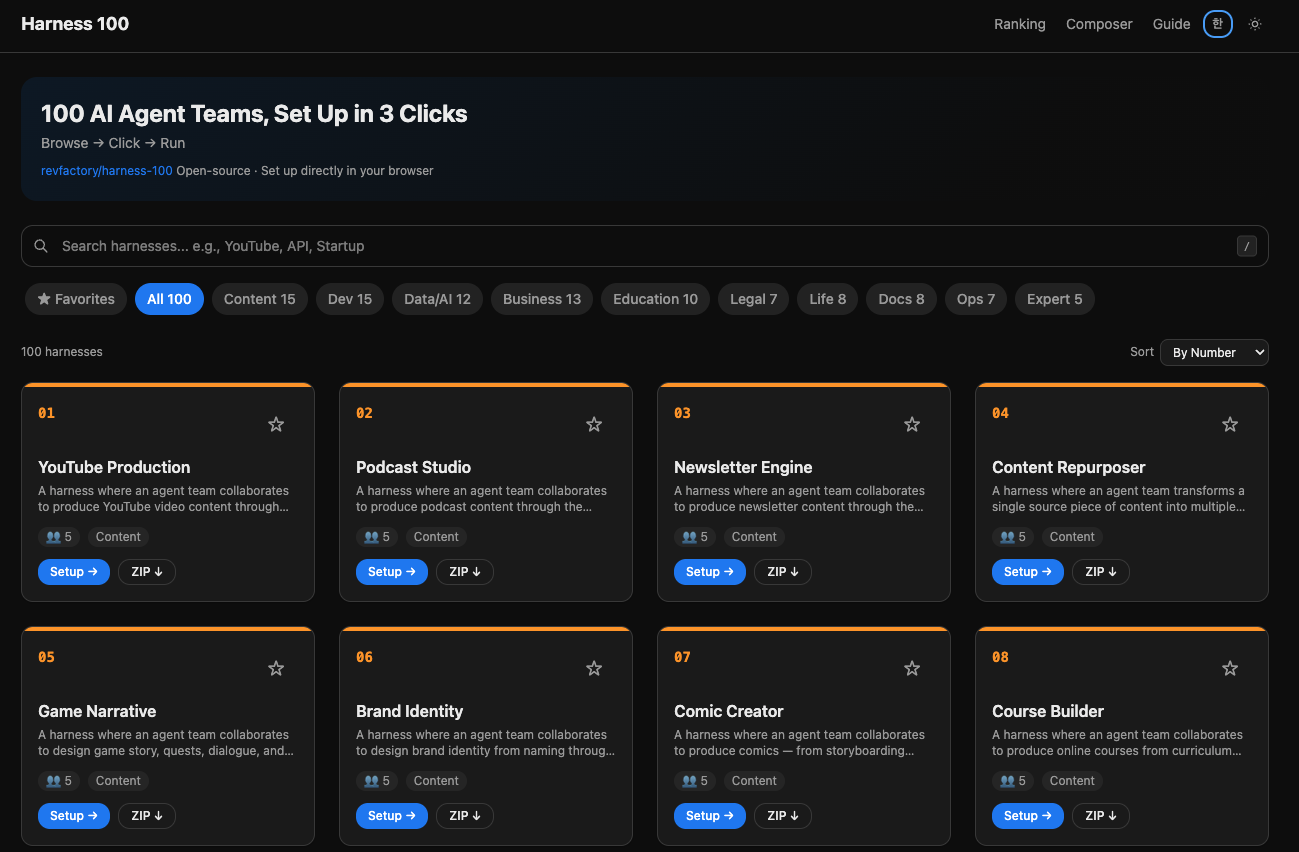Toggle the Content Repurposer favorite star
The image size is (1299, 852).
click(x=1230, y=424)
